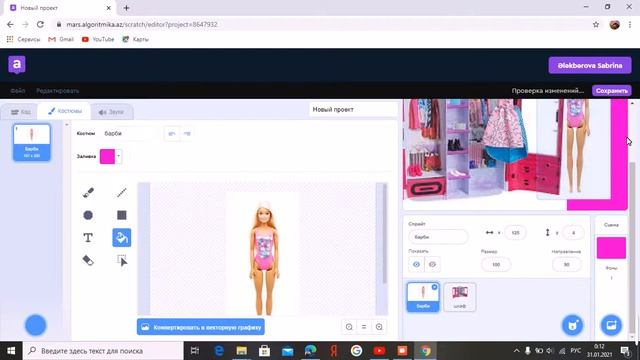The height and width of the screenshot is (360, 640).
Task: Select the Шкаф sprite thumbnail
Action: point(460,297)
